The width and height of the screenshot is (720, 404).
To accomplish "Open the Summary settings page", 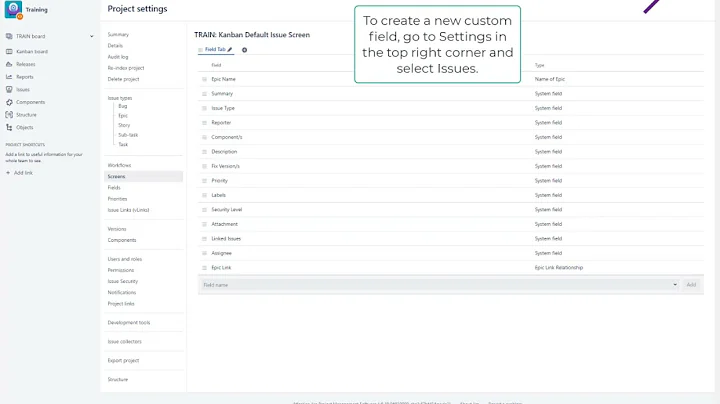I will click(118, 34).
